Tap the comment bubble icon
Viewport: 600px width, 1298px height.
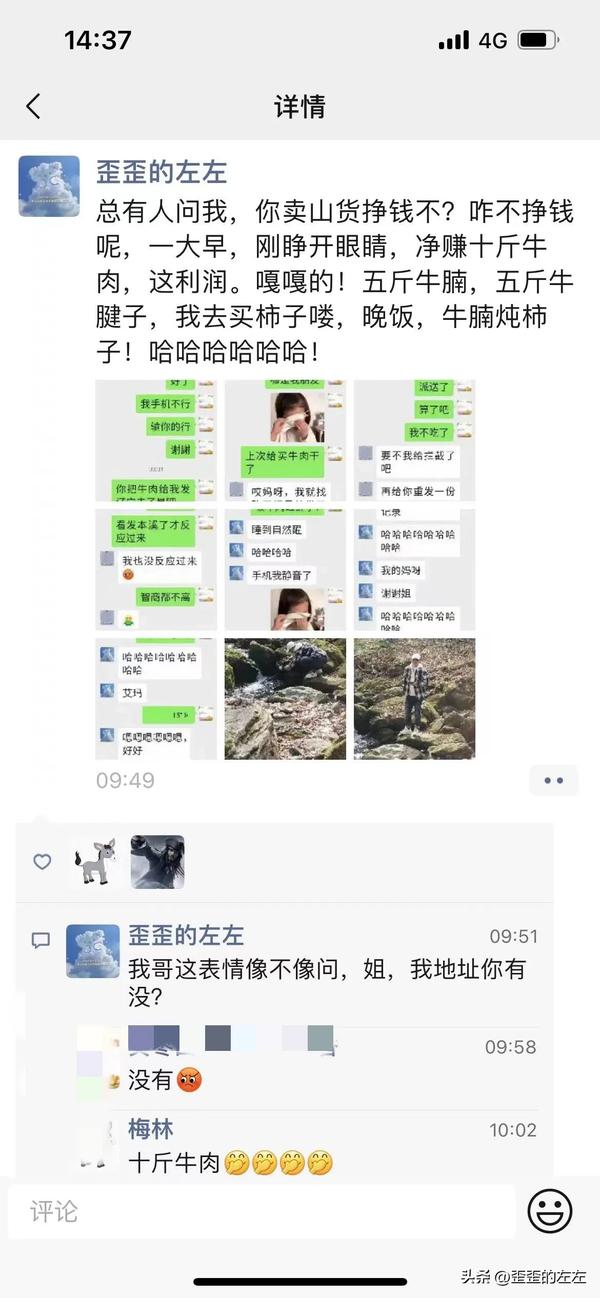coord(41,940)
